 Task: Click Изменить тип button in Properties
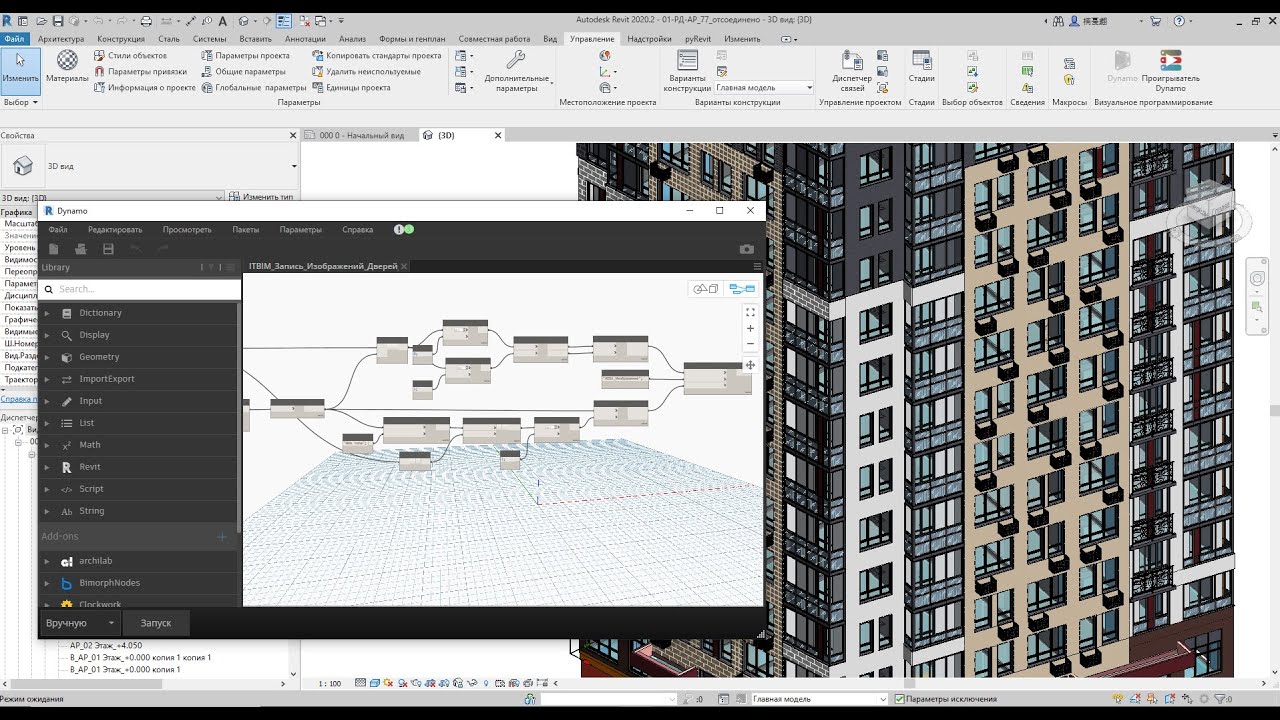coord(261,197)
